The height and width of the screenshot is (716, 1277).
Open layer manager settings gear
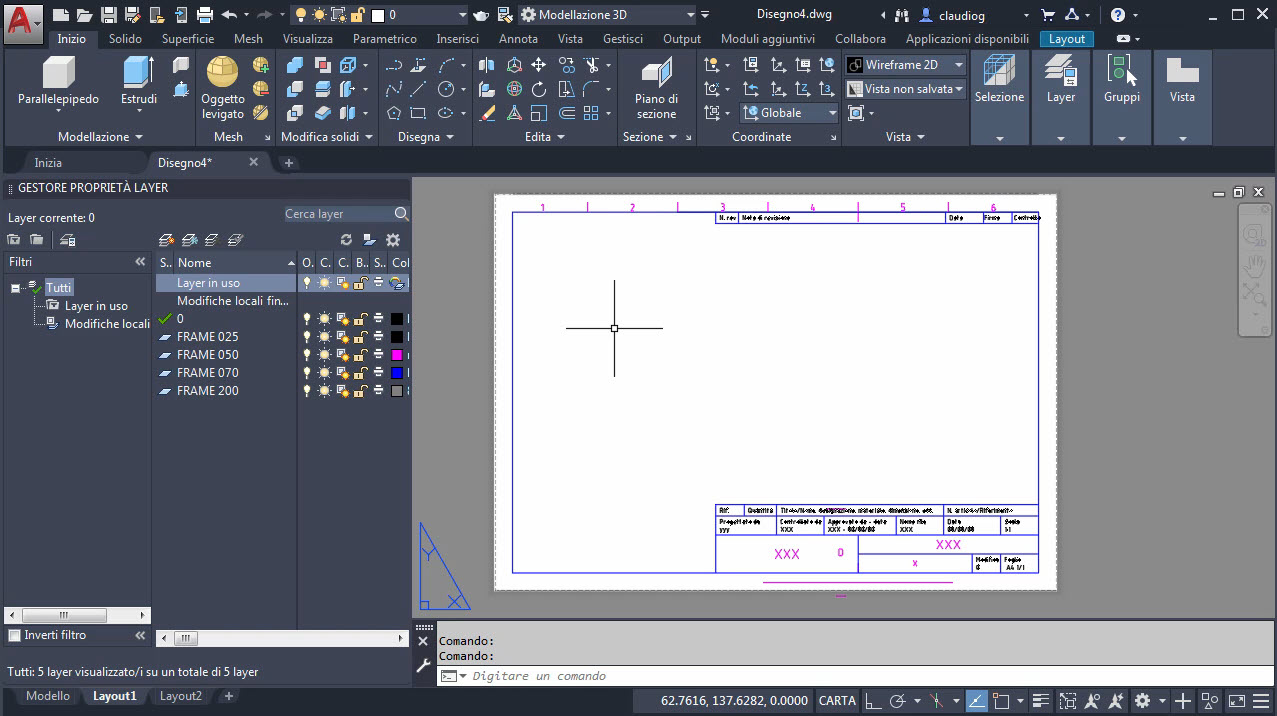(393, 240)
